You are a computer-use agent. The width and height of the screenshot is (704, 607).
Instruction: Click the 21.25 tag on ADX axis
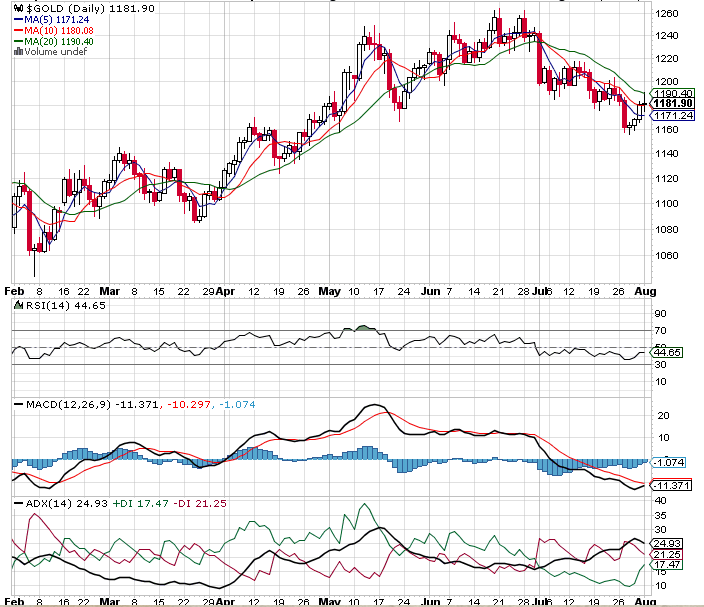pos(667,554)
